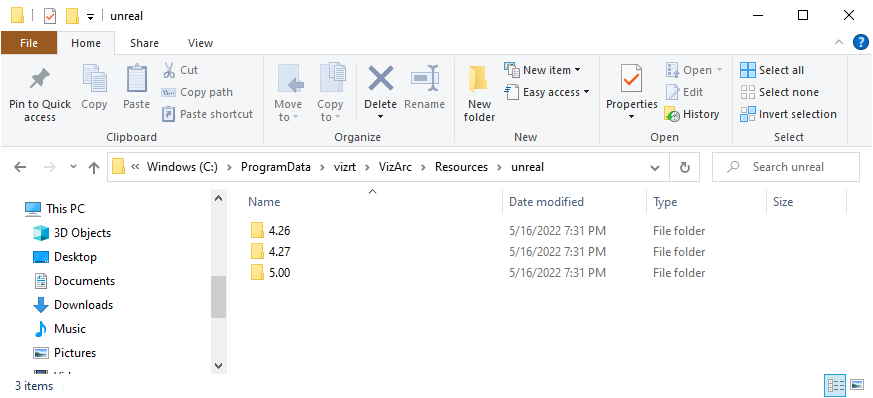
Task: Open file History
Action: coord(692,114)
